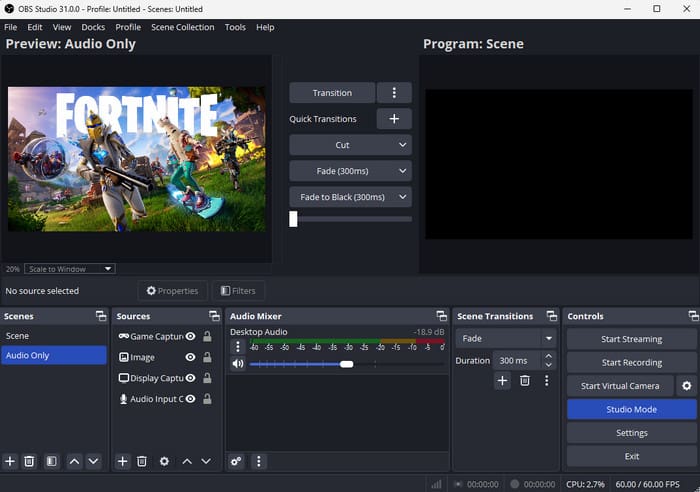Hide the Display Capture source
The height and width of the screenshot is (492, 700).
191,378
